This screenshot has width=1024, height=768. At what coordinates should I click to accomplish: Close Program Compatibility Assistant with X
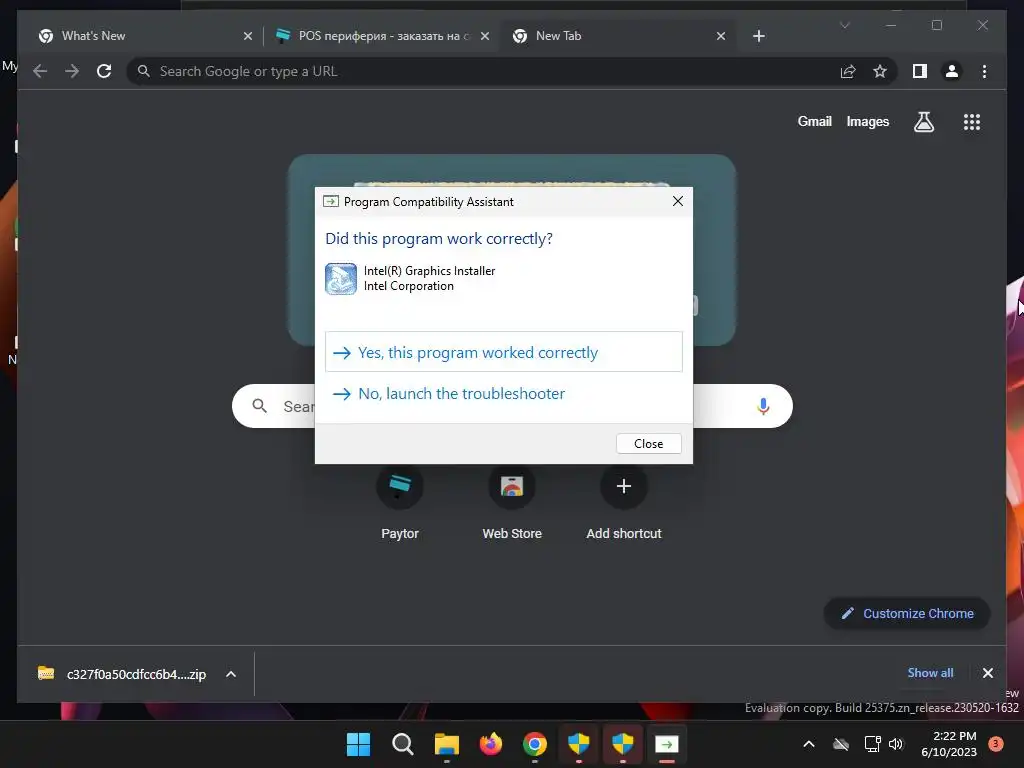pyautogui.click(x=678, y=201)
